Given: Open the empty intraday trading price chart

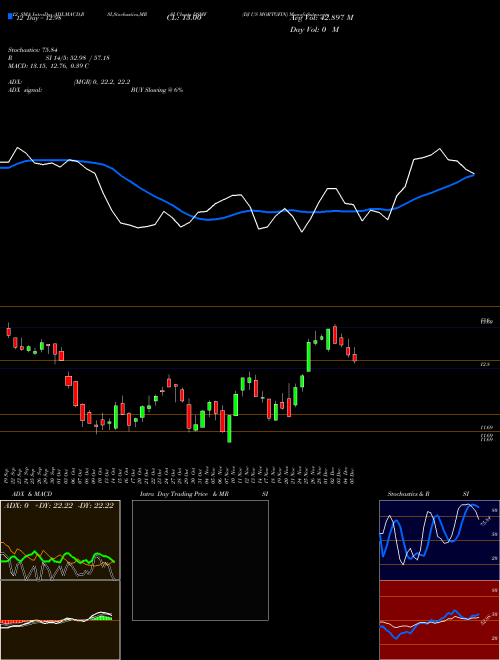Looking at the screenshot, I should (x=200, y=560).
